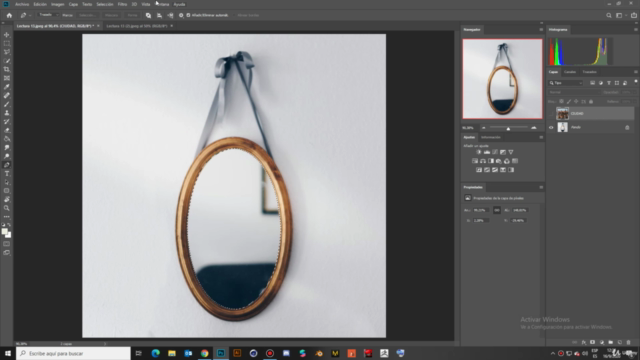Screen dimensions: 640x360
Task: Open the Filtro menu
Action: [x=122, y=4]
